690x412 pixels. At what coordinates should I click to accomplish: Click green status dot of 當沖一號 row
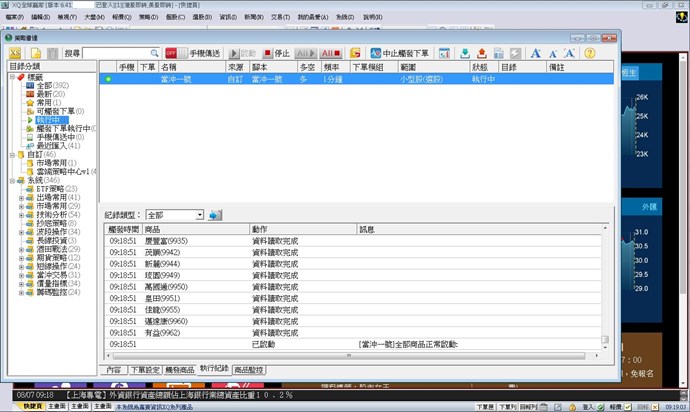click(107, 78)
